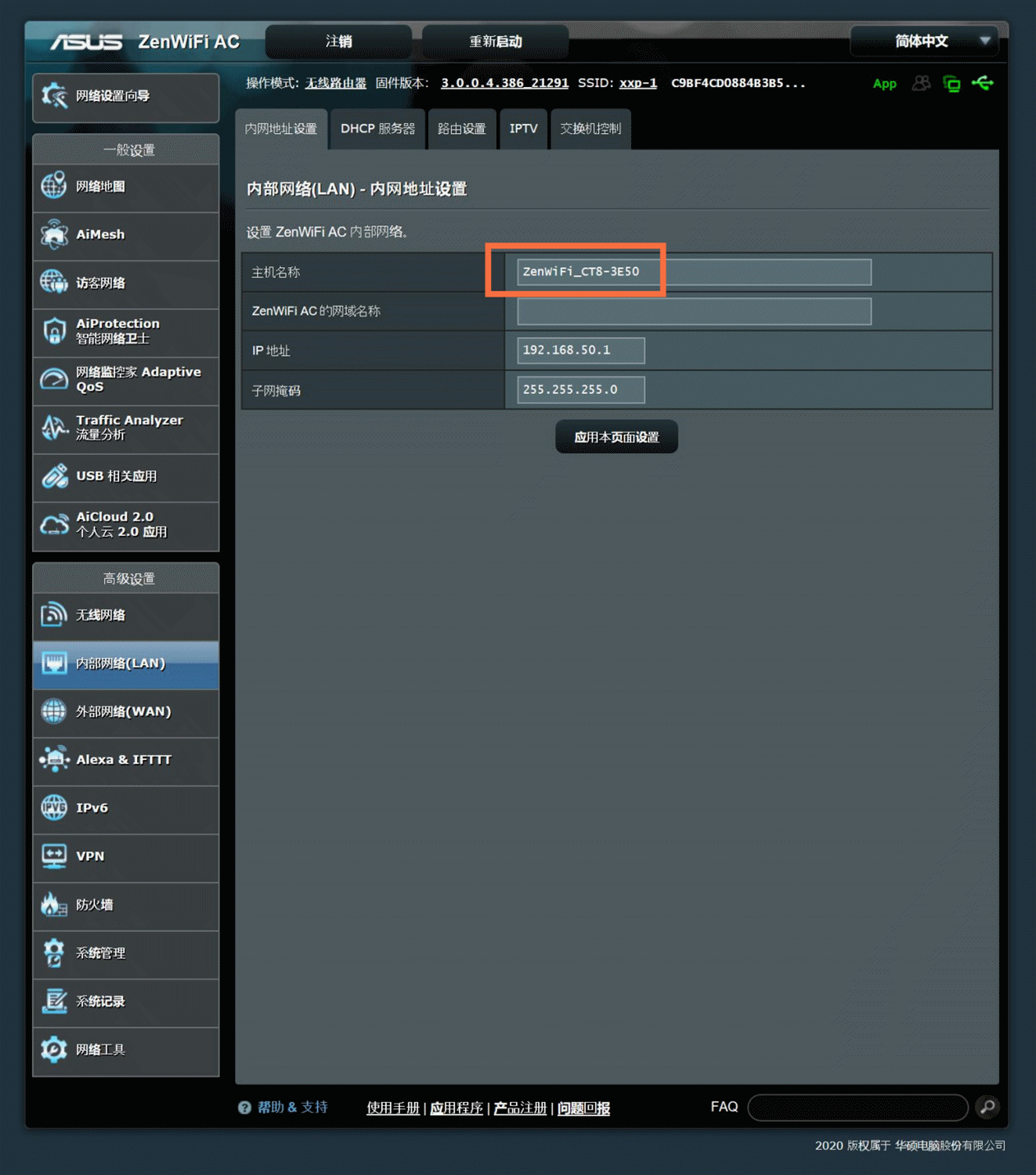Click the guest users status icon

[x=921, y=83]
